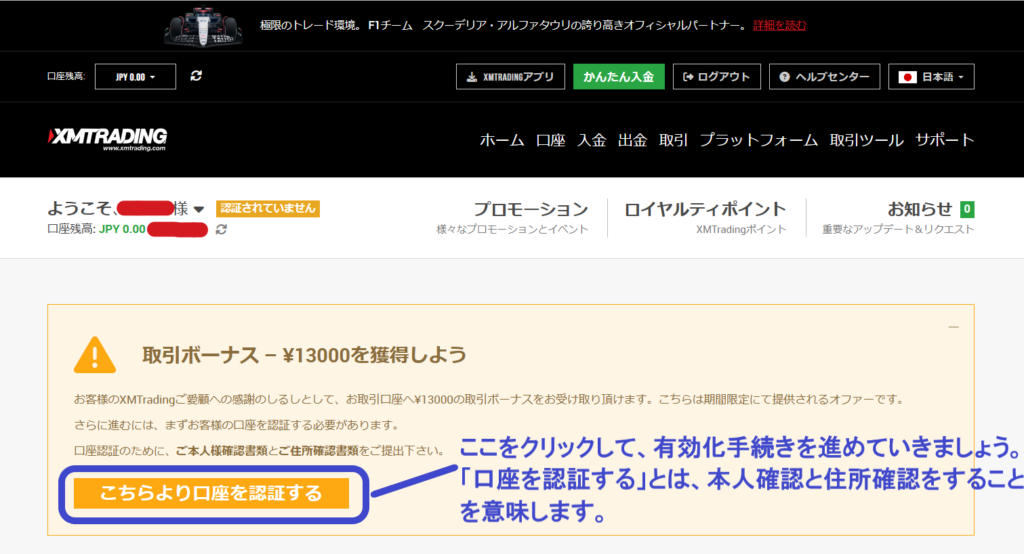Screen dimensions: 1024x554
Task: Click the green かんたん入金 button
Action: (618, 77)
